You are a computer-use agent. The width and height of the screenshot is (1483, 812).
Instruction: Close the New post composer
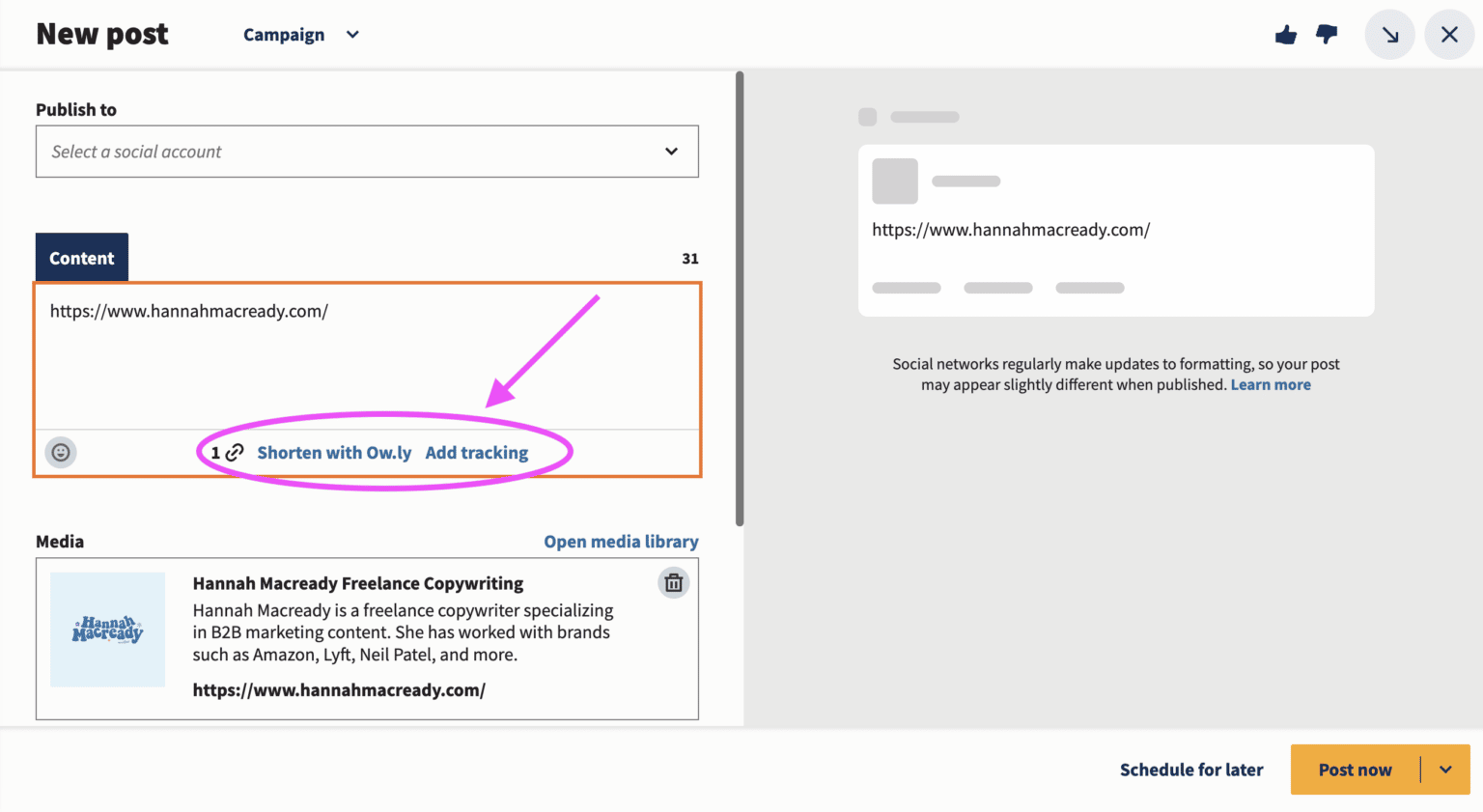pyautogui.click(x=1449, y=35)
